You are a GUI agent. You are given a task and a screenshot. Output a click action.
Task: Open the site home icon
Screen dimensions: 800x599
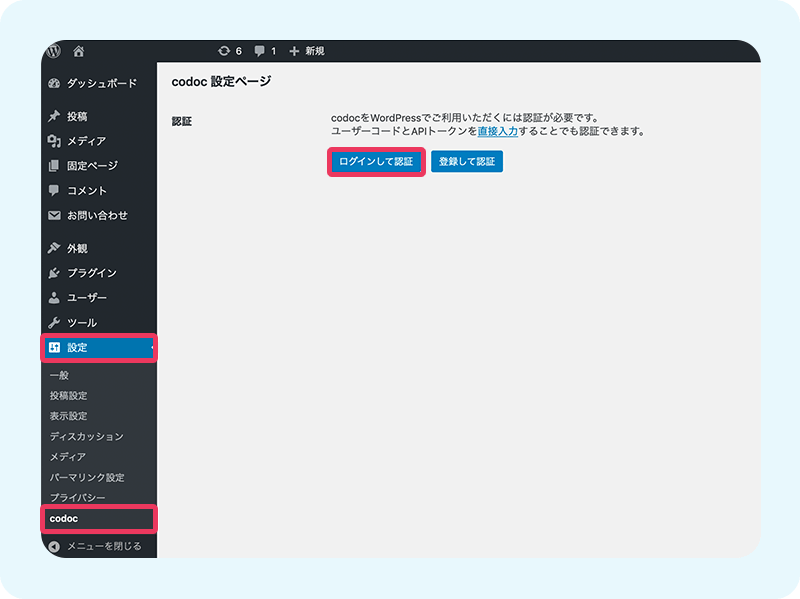(79, 51)
